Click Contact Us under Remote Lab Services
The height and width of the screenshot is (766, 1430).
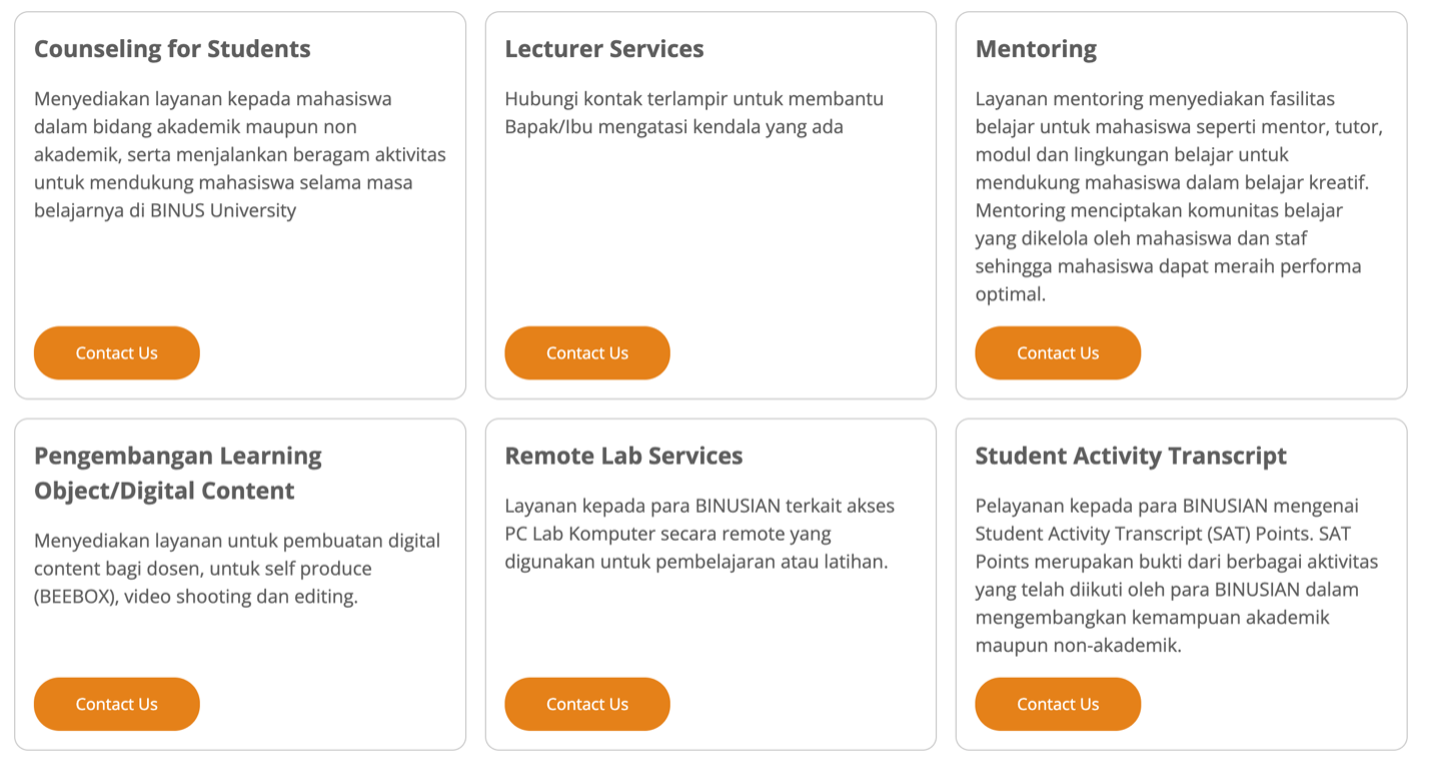pos(587,704)
